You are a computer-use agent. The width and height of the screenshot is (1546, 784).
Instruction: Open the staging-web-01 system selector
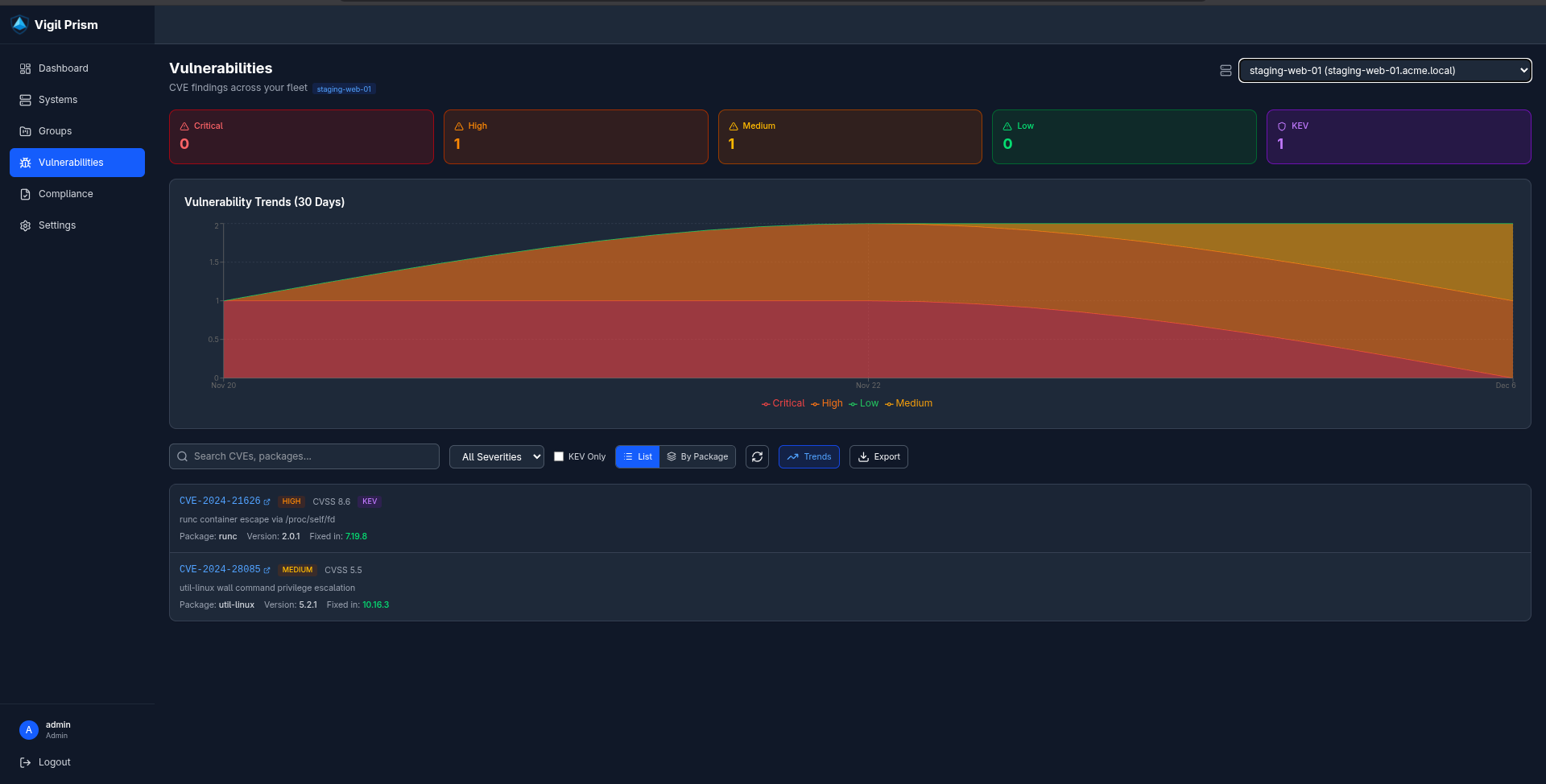[x=1384, y=71]
